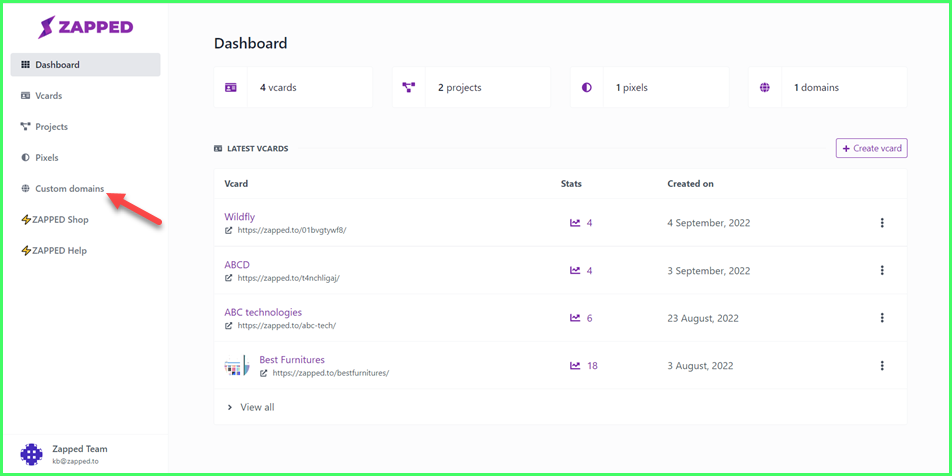
Task: View Best Furnitures stats chart icon
Action: tap(575, 366)
